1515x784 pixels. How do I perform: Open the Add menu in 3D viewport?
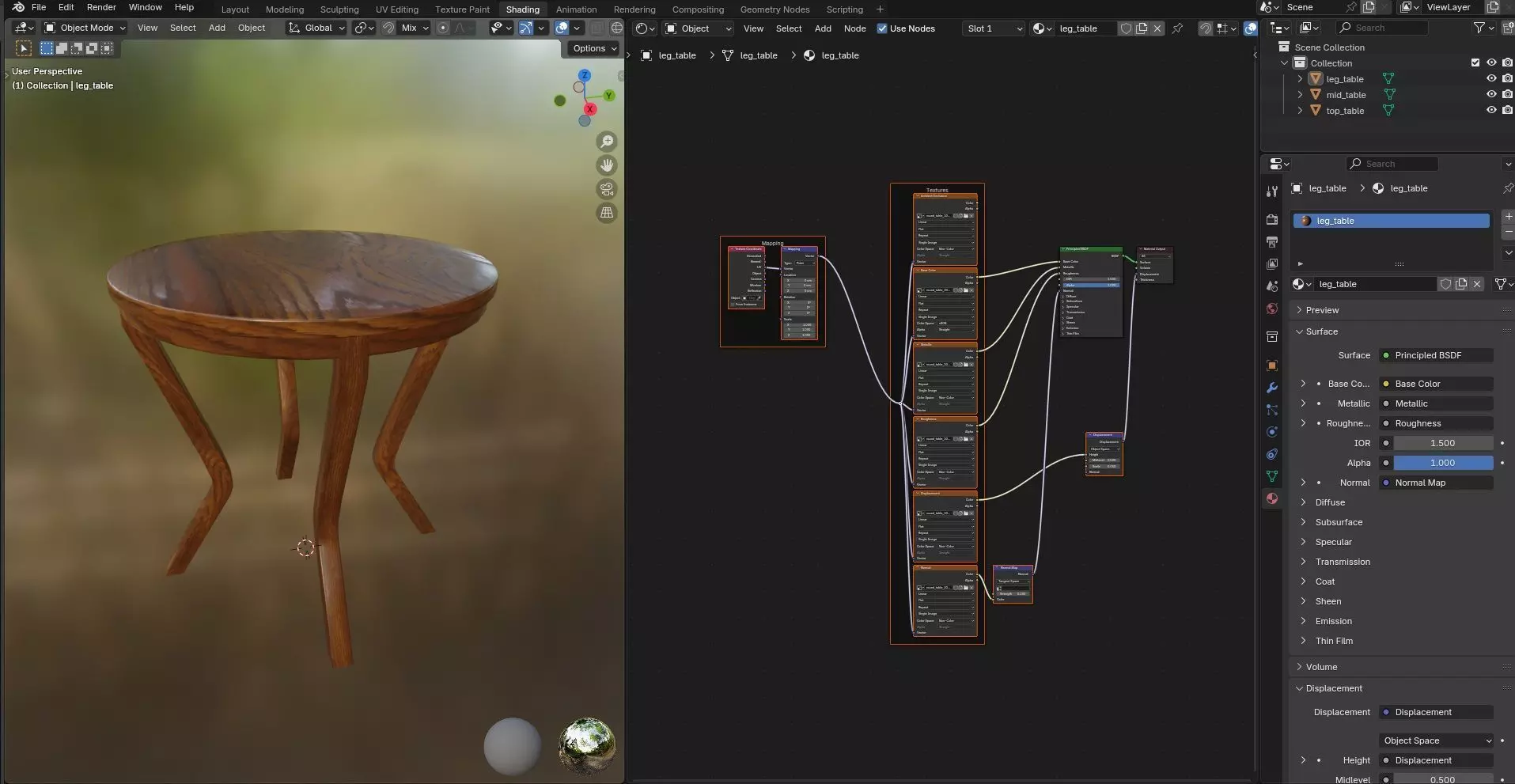tap(217, 28)
